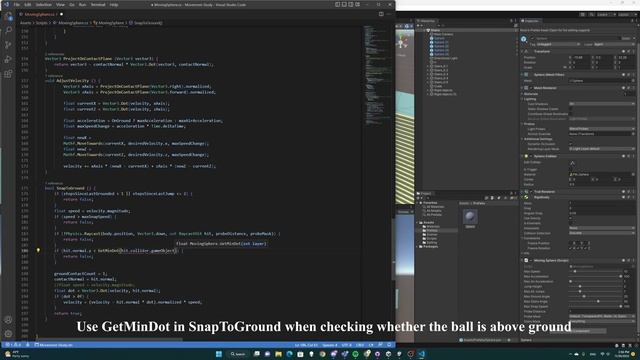Open the Accounts icon in activity bar
This screenshot has width=640, height=360.
[8, 320]
